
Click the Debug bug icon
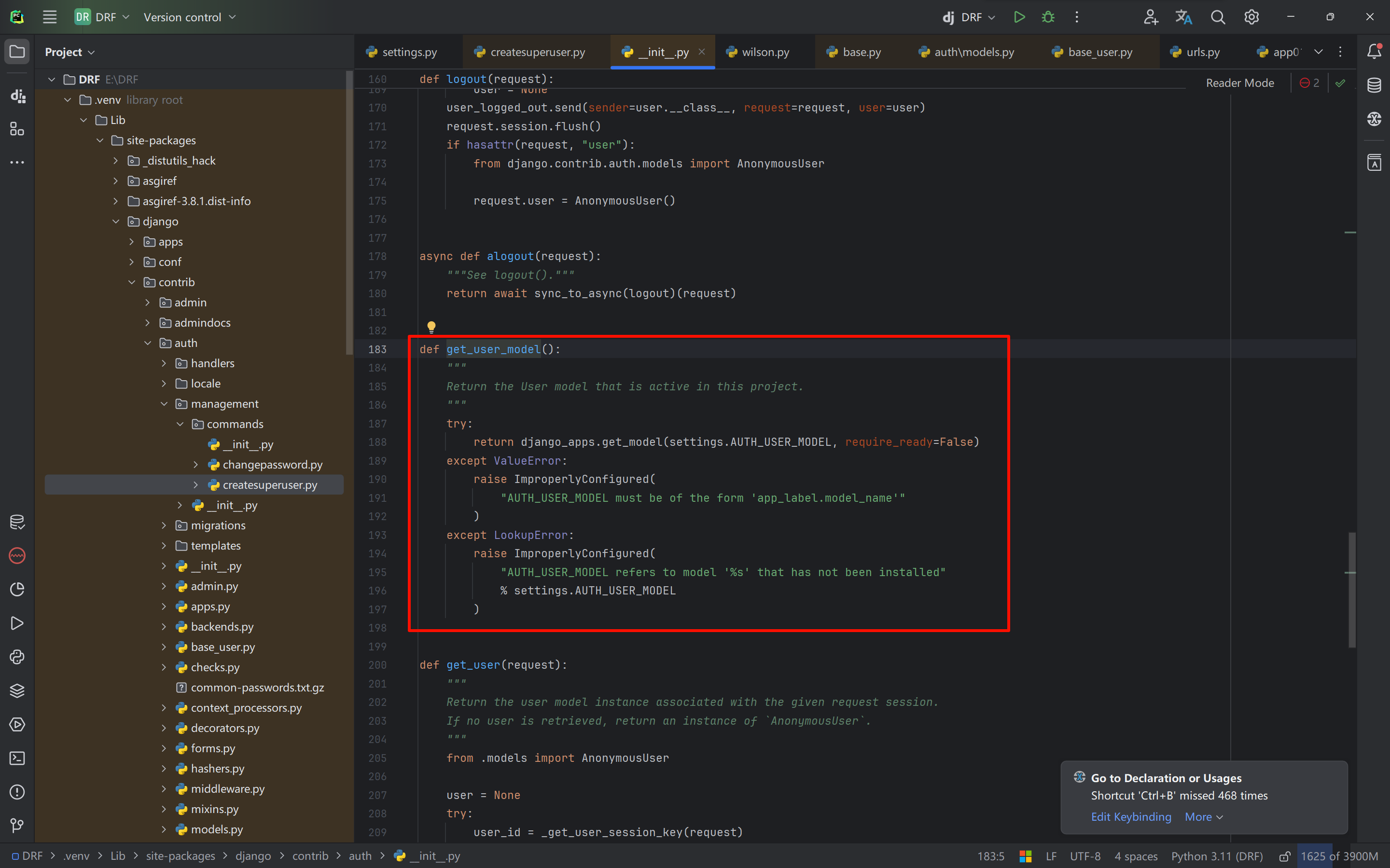[x=1048, y=17]
